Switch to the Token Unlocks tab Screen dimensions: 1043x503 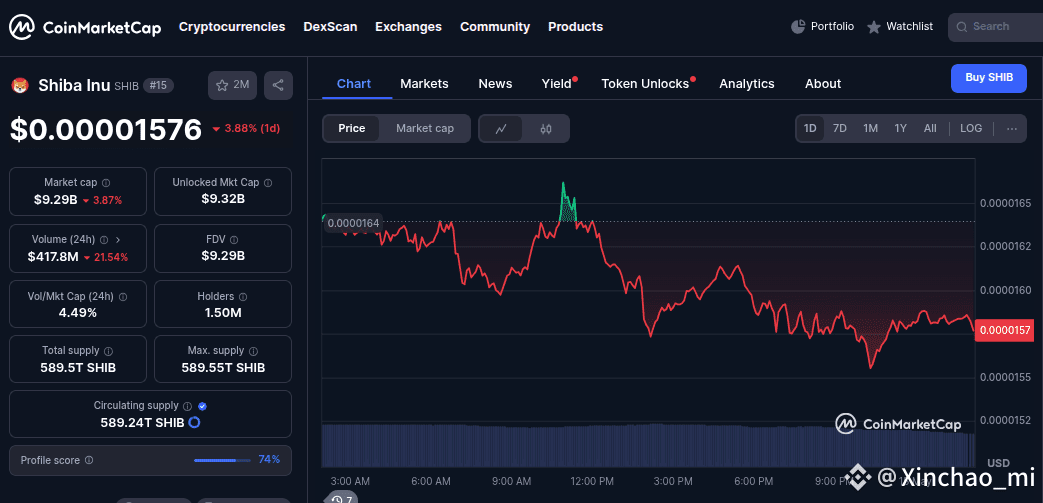645,84
